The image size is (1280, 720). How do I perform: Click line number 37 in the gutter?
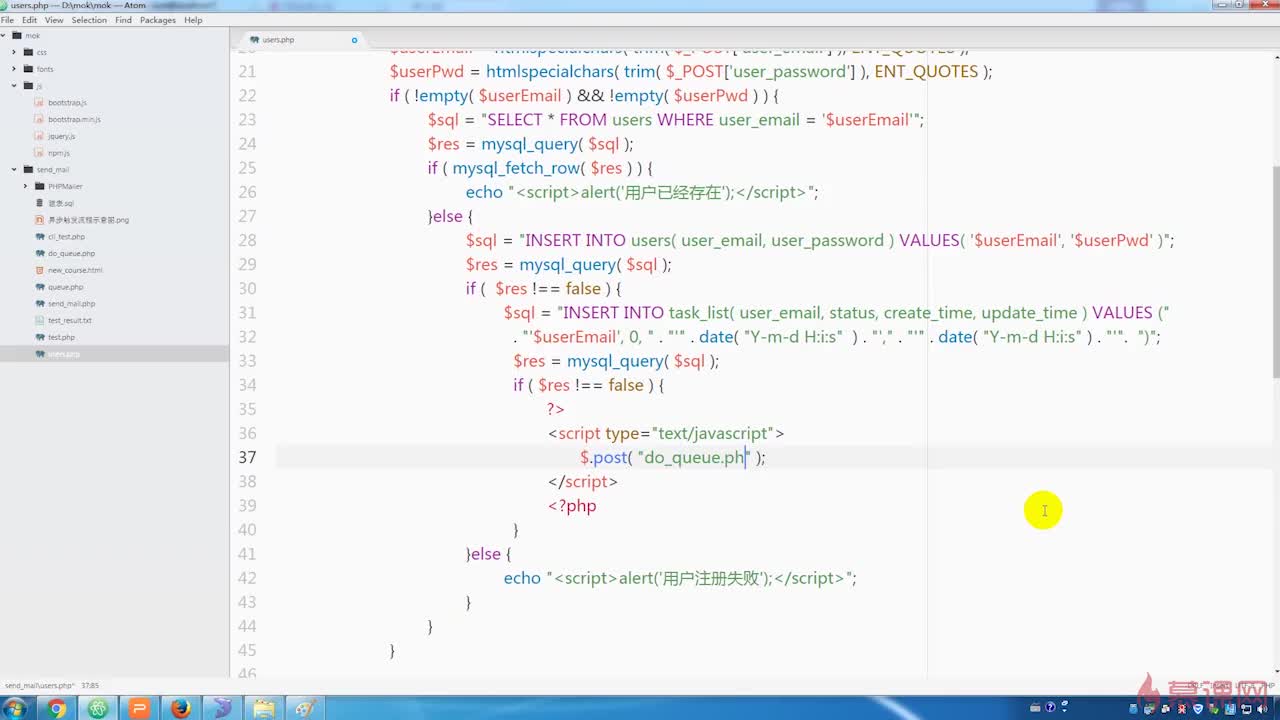tap(247, 457)
